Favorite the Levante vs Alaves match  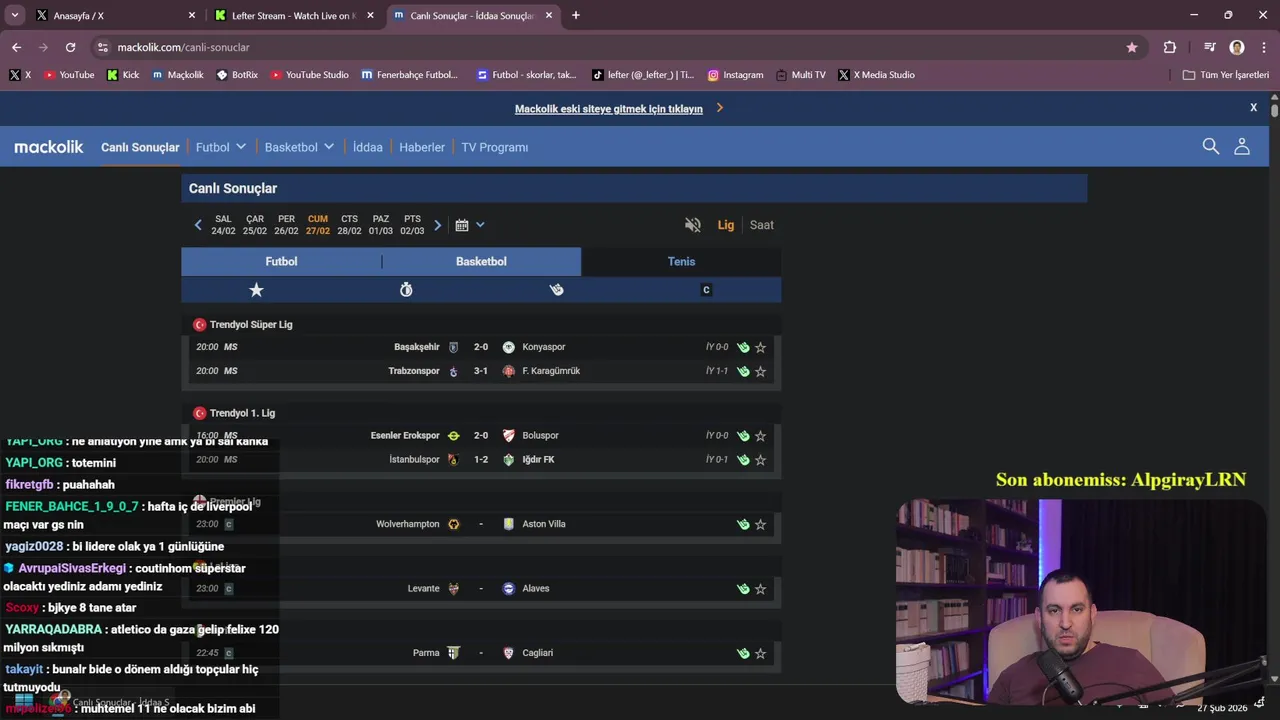[x=760, y=589]
